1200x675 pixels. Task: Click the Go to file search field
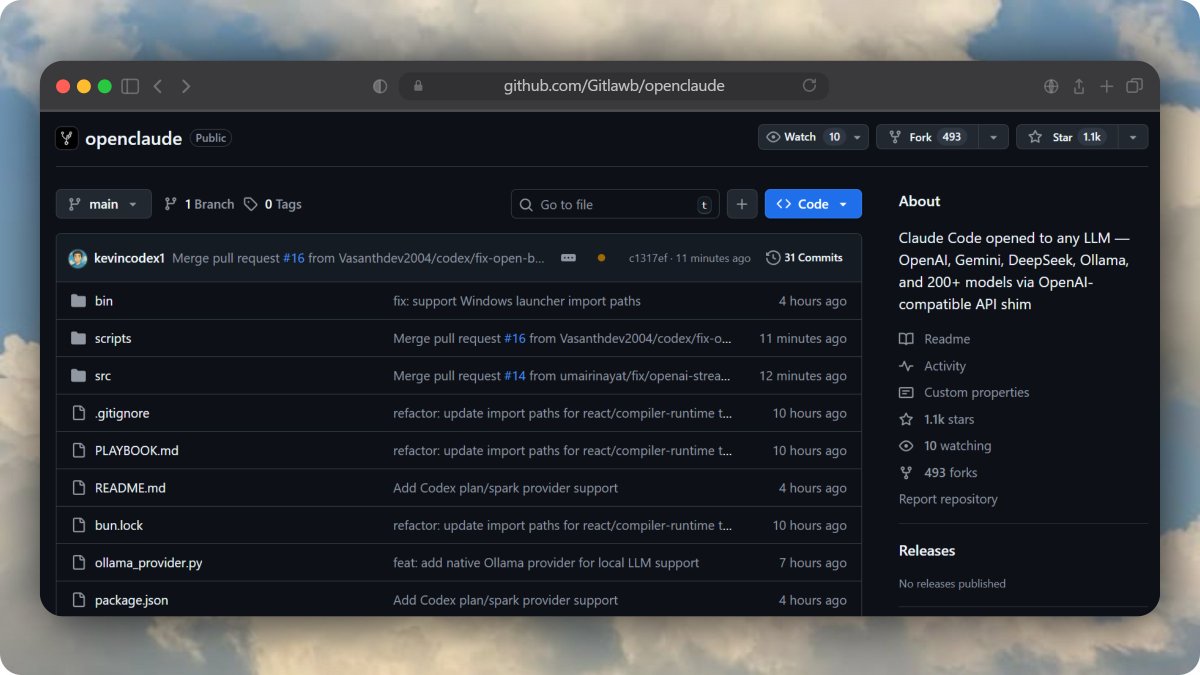615,204
